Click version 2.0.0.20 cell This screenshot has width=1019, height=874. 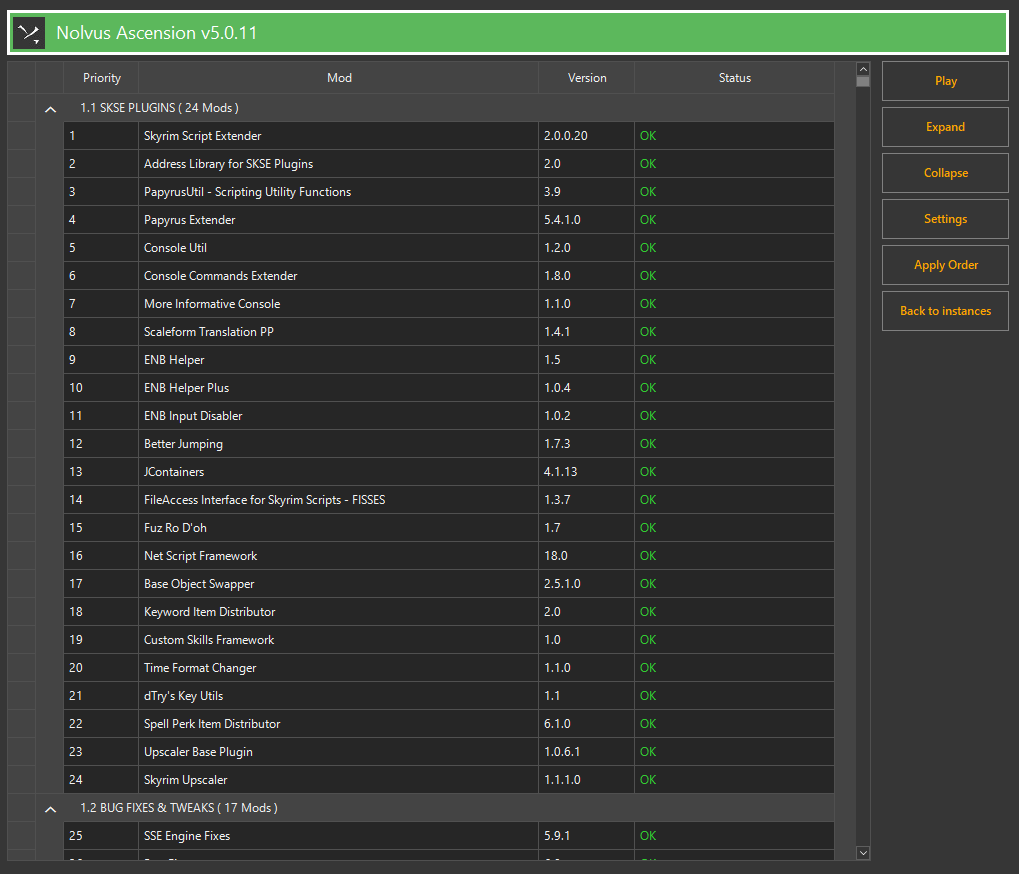pyautogui.click(x=586, y=136)
